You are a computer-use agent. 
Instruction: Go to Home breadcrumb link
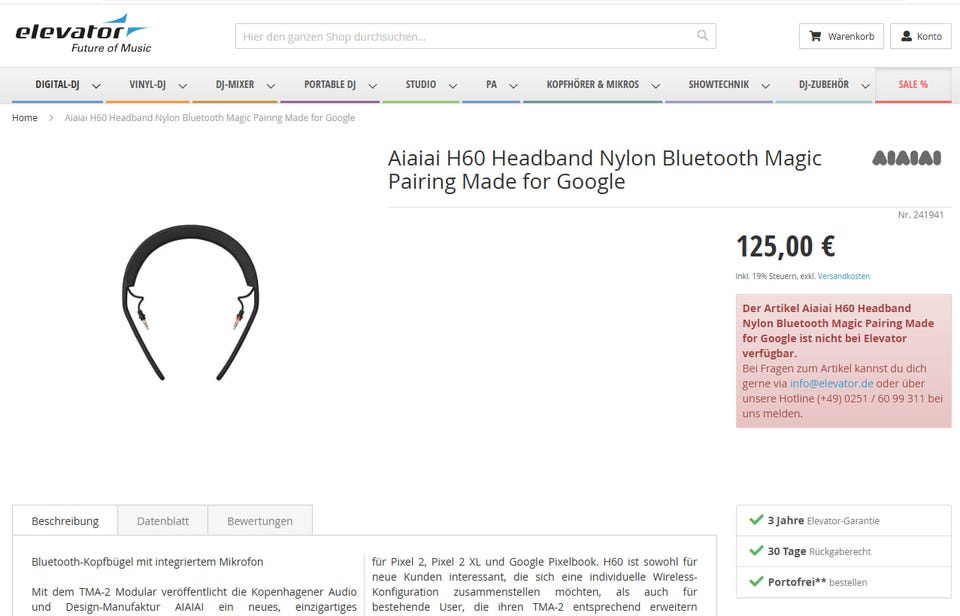click(24, 118)
